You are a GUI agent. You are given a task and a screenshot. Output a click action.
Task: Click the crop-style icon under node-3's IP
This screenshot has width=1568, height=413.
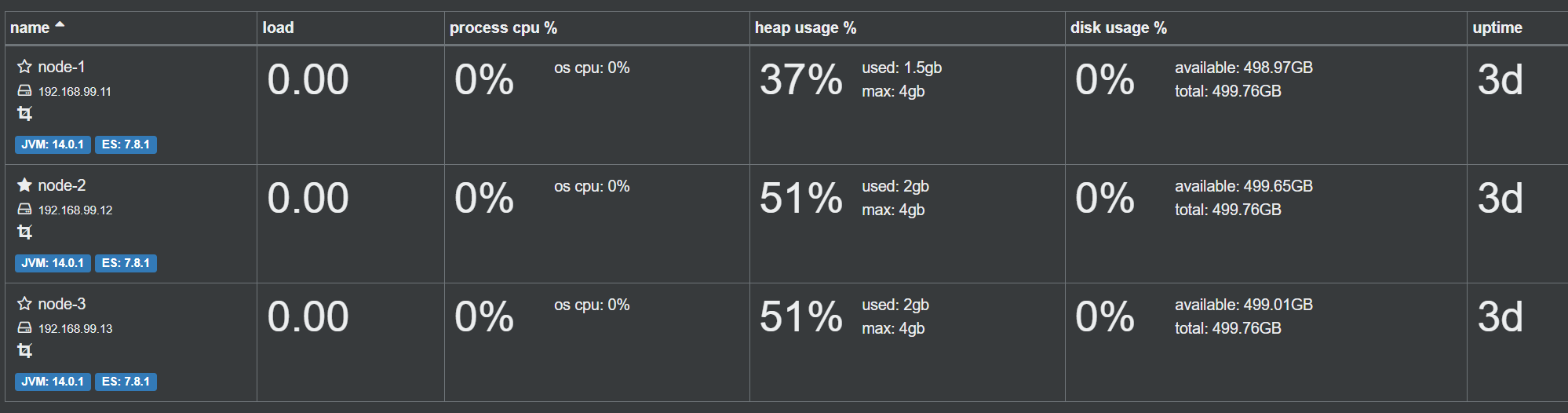click(x=24, y=351)
